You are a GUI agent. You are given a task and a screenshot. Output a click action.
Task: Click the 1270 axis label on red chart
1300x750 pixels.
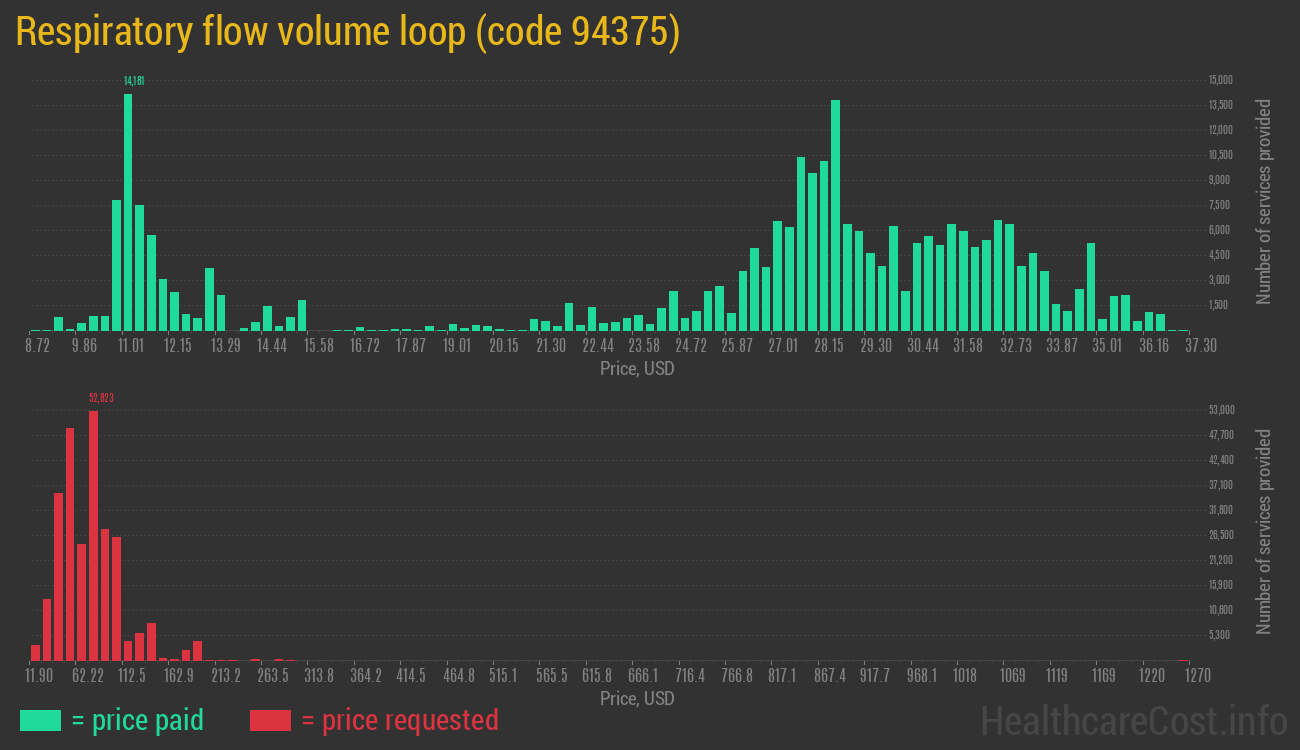[x=1196, y=676]
